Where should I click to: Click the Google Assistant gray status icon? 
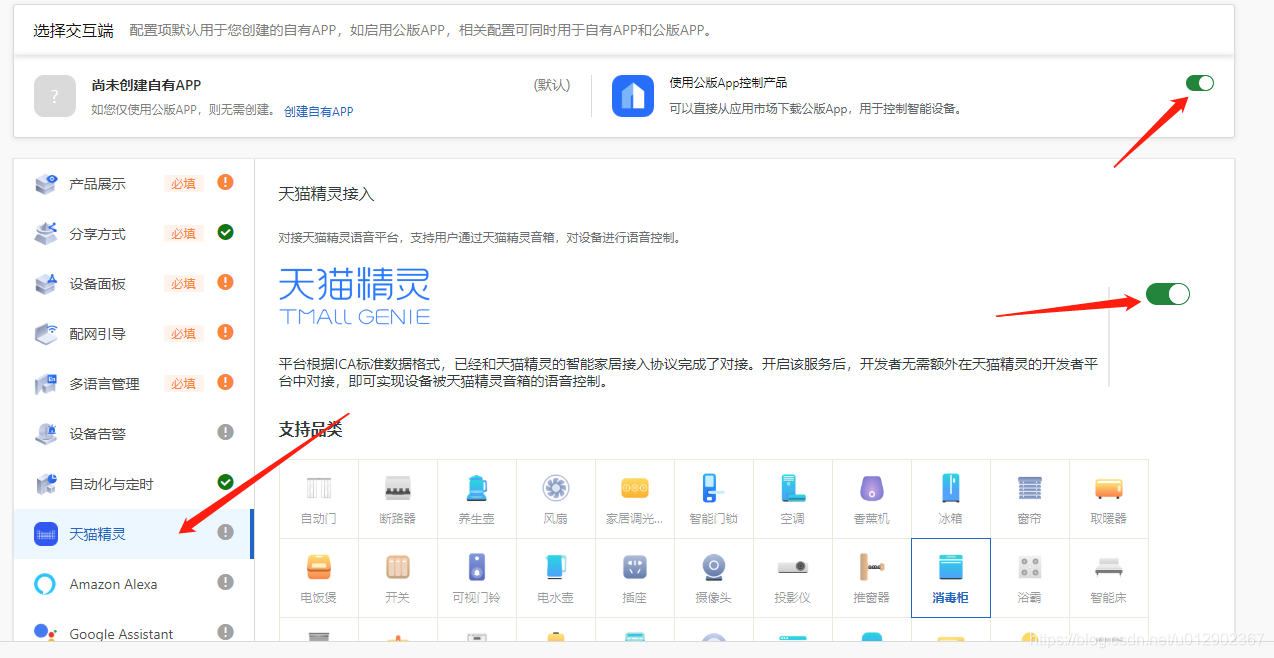tap(226, 632)
